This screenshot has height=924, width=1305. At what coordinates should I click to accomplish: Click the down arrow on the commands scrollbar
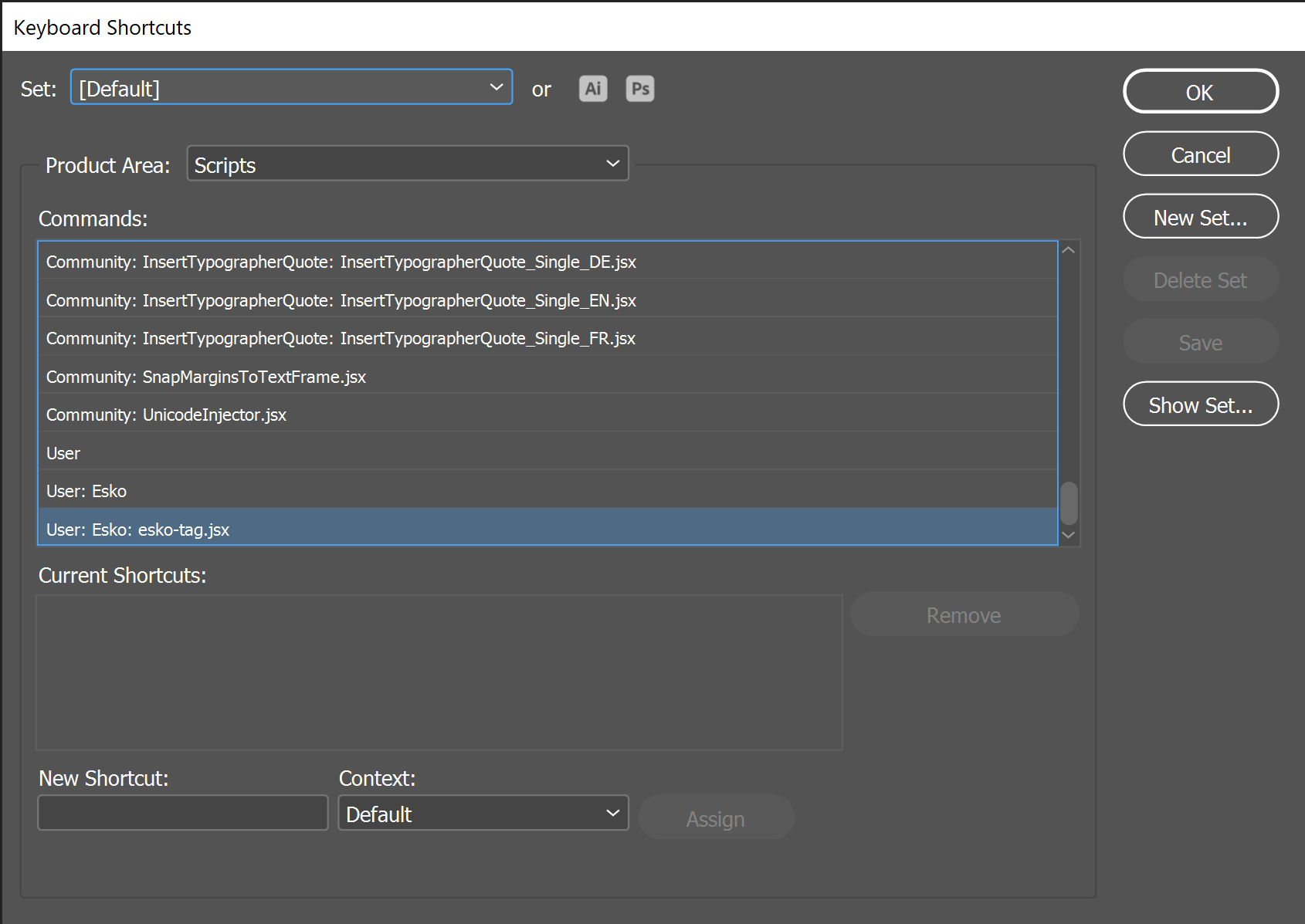pos(1068,535)
